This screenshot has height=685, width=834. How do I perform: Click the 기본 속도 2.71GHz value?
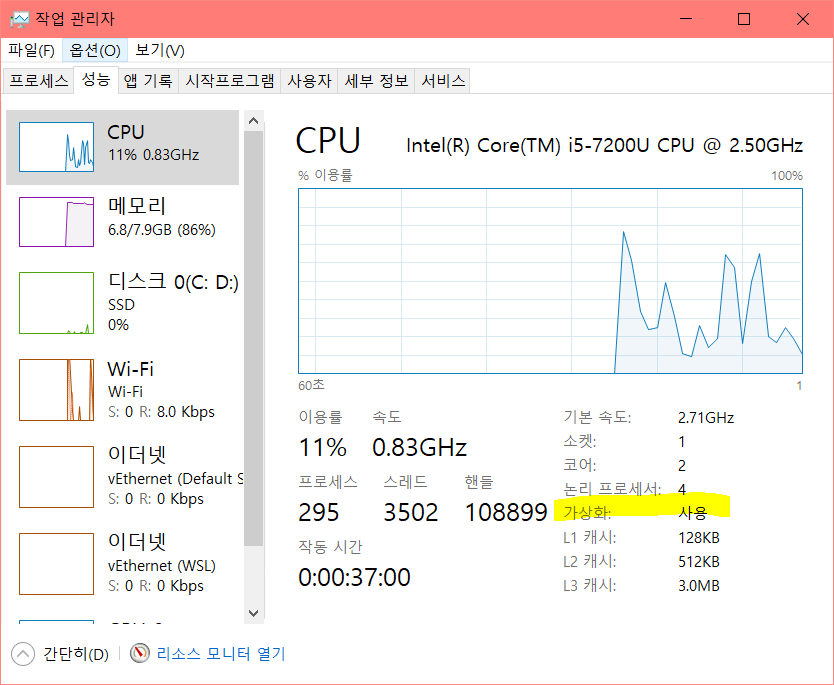pyautogui.click(x=706, y=418)
